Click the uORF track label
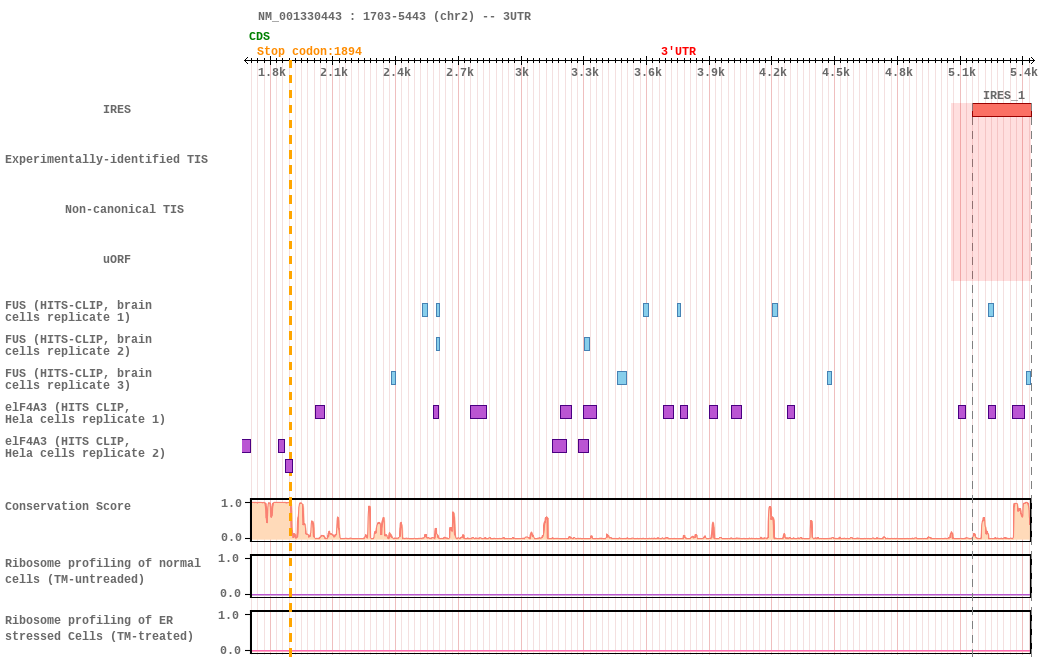The width and height of the screenshot is (1050, 664). coord(117,260)
